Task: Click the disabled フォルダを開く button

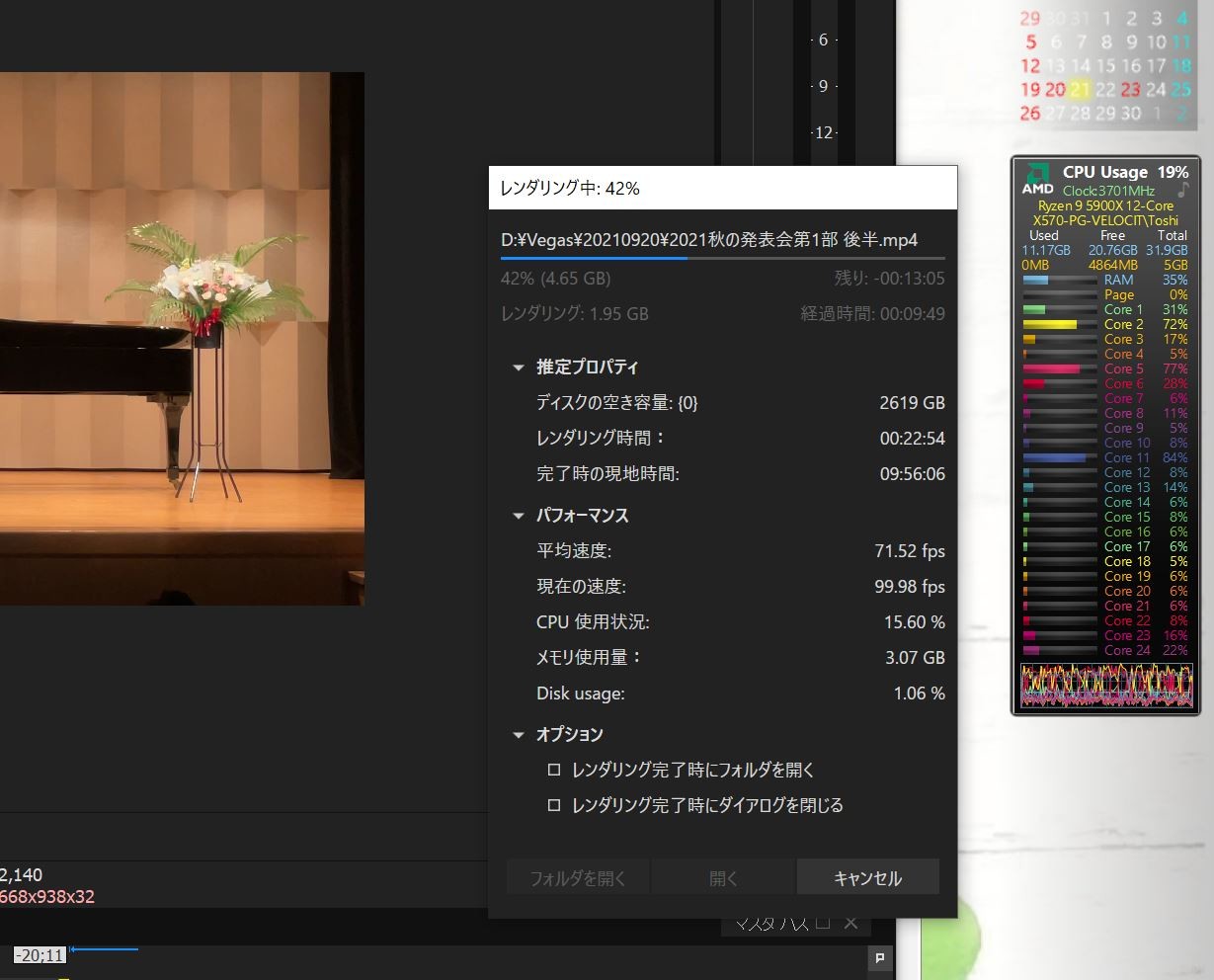Action: click(578, 877)
